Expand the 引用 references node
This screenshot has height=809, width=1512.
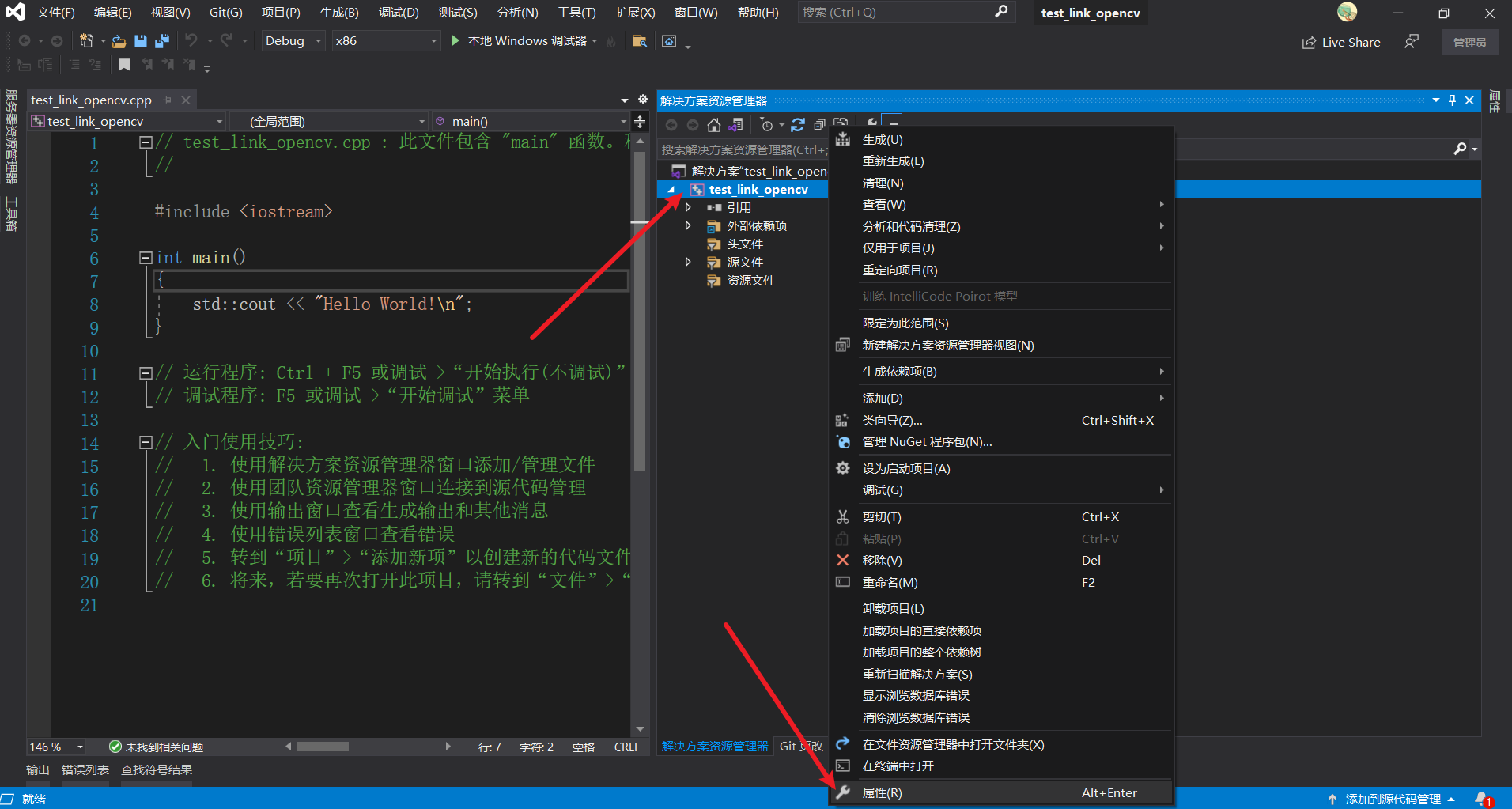(x=688, y=207)
